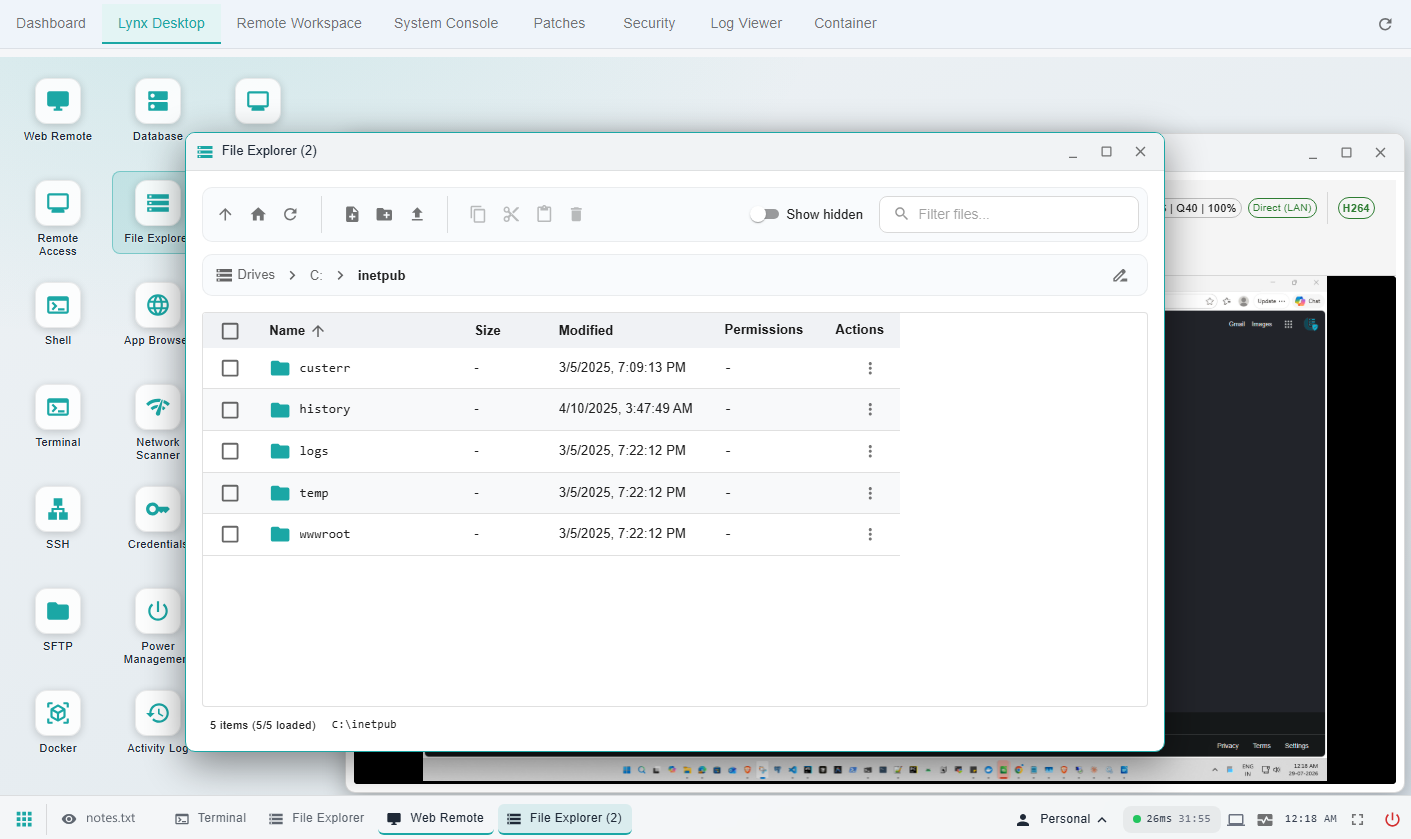Viewport: 1411px width, 839px height.
Task: Select the logs folder checkbox
Action: 230,451
